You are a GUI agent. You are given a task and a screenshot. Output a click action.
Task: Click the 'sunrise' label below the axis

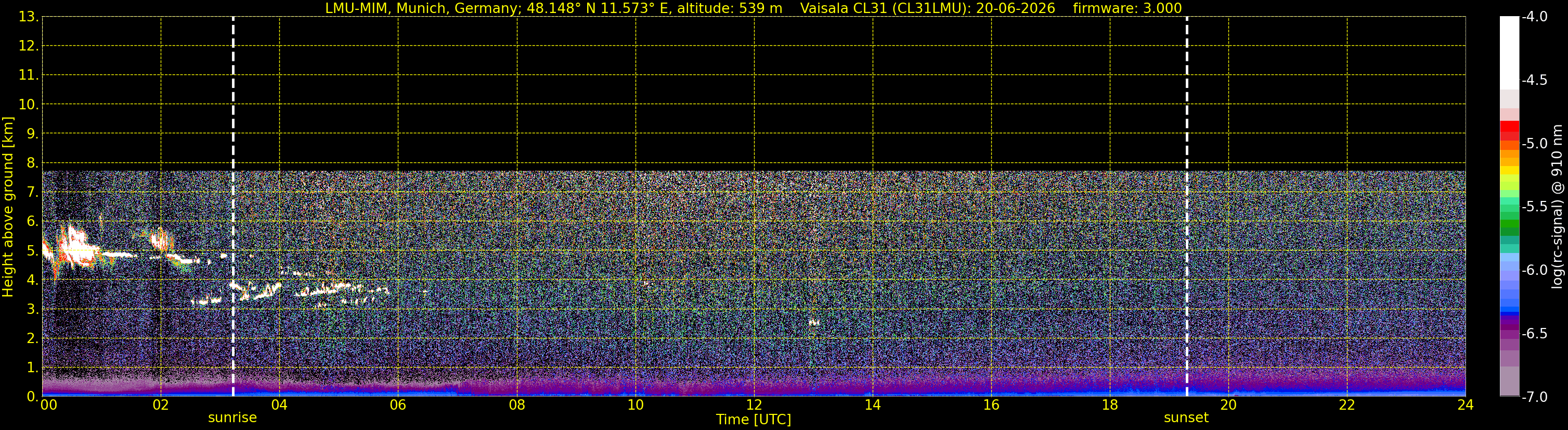point(232,418)
